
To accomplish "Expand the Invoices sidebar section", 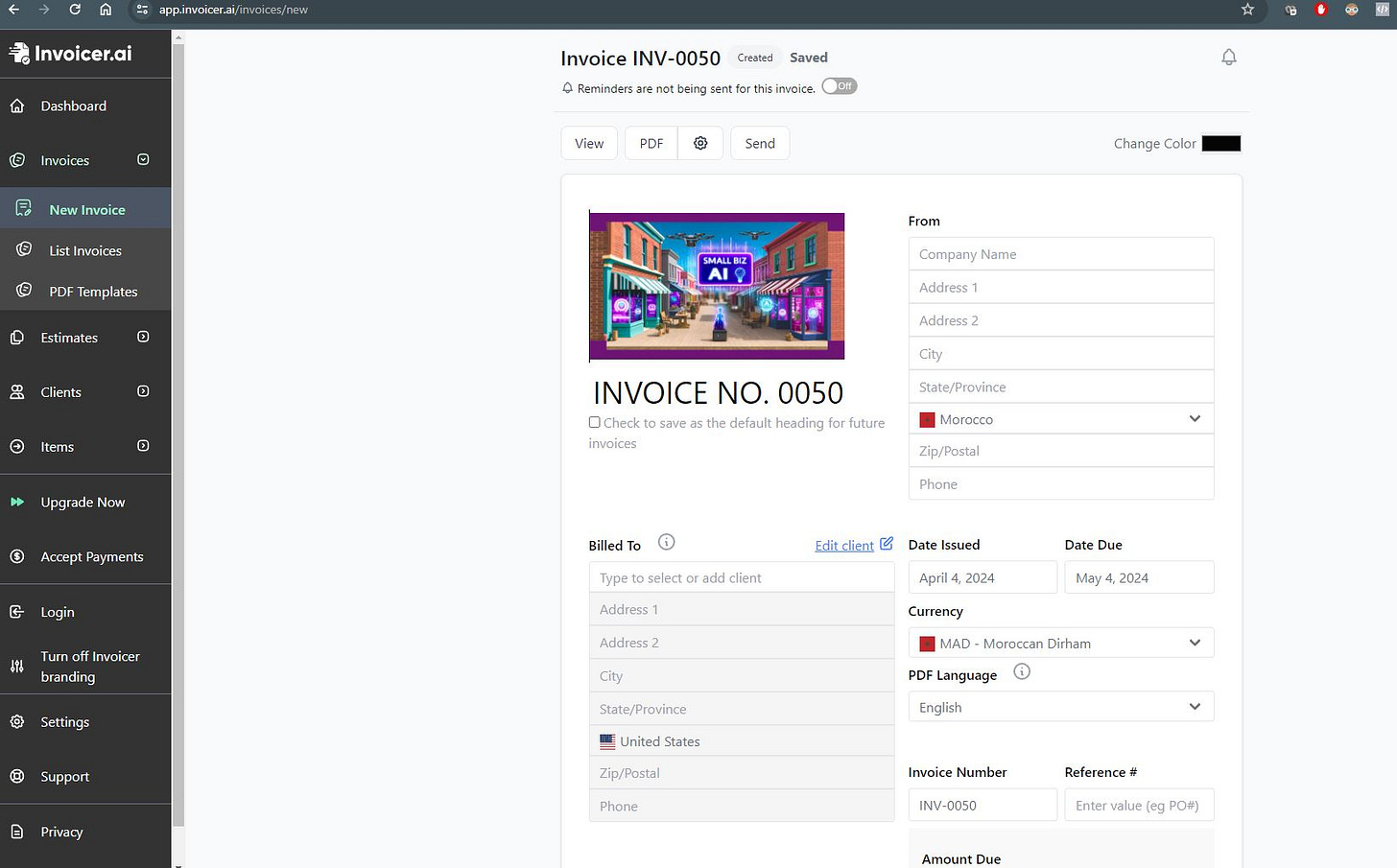I will pyautogui.click(x=143, y=159).
